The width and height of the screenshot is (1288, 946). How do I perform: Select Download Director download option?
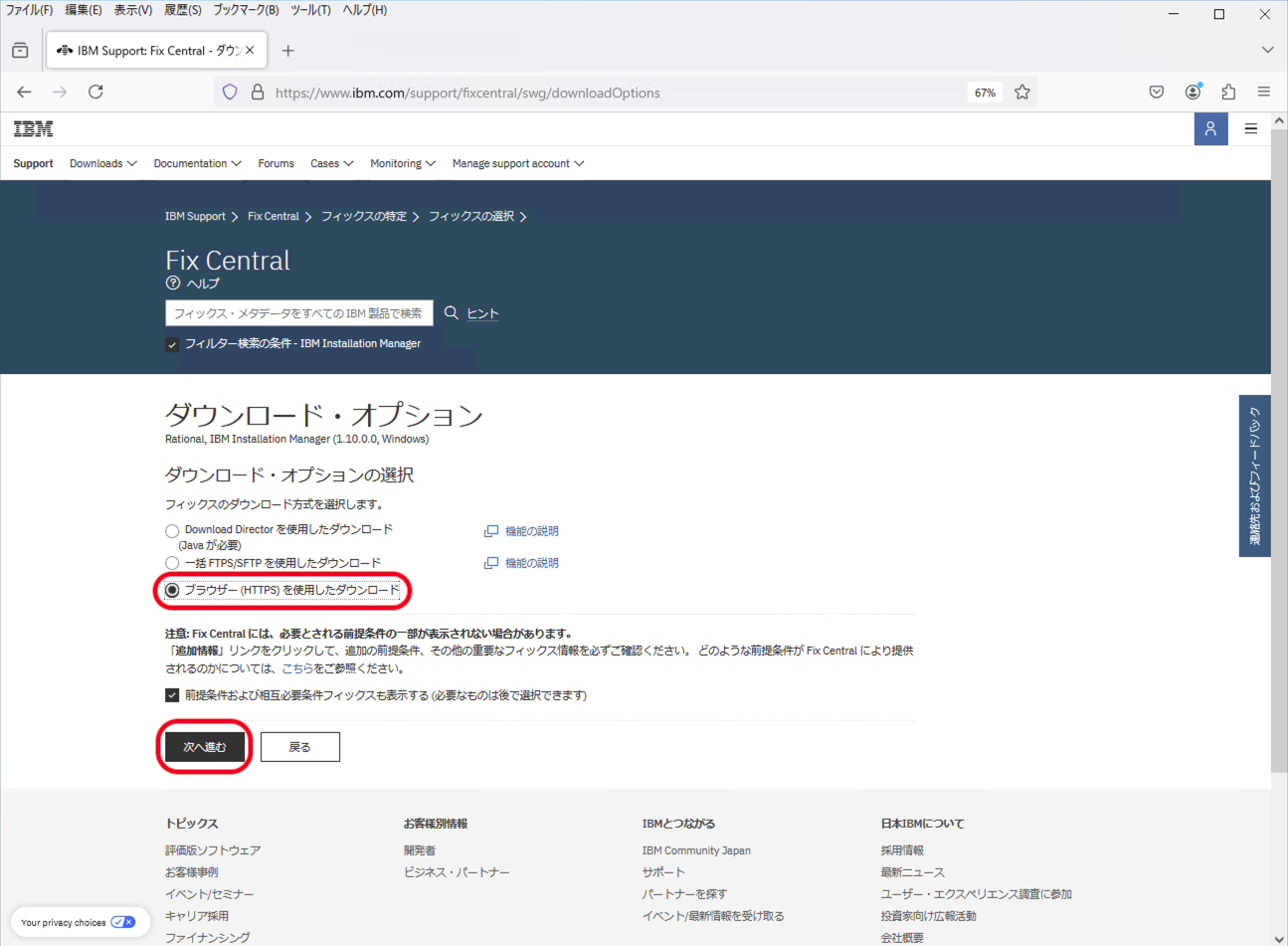[x=172, y=531]
